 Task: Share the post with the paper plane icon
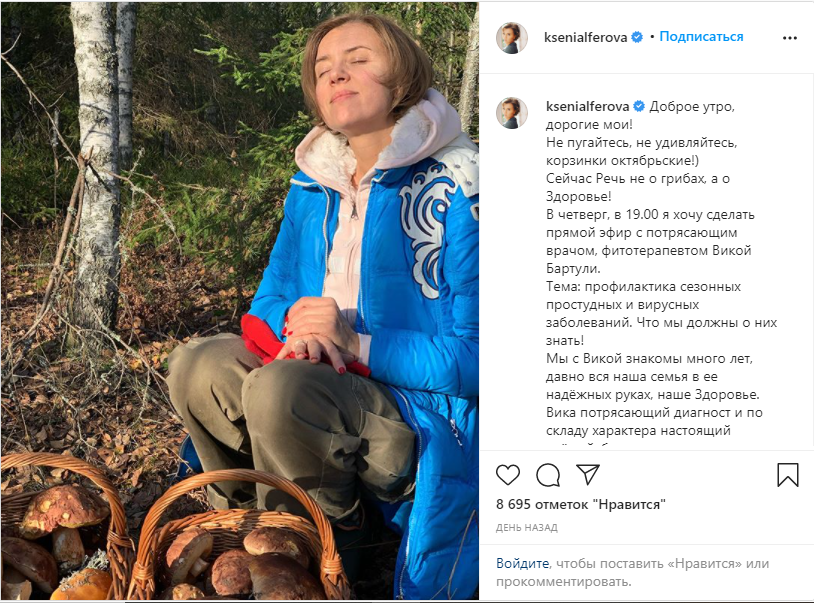click(588, 474)
